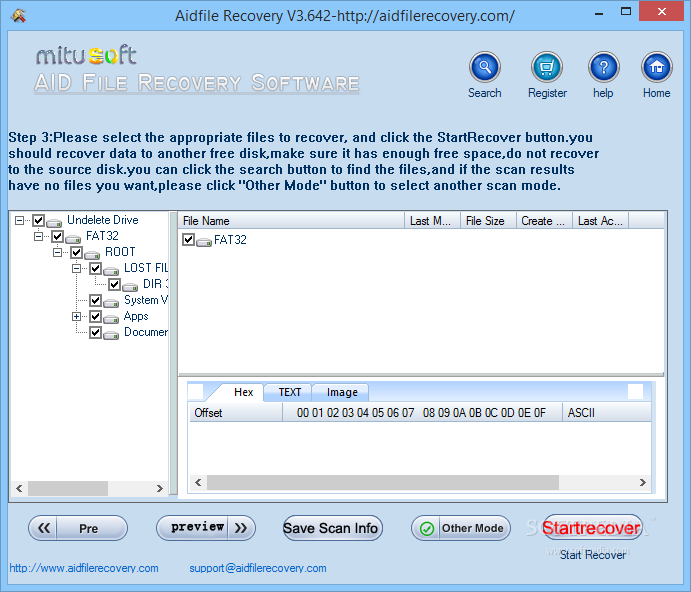The image size is (691, 592).
Task: Click the double left arrow on Pre button
Action: point(44,528)
